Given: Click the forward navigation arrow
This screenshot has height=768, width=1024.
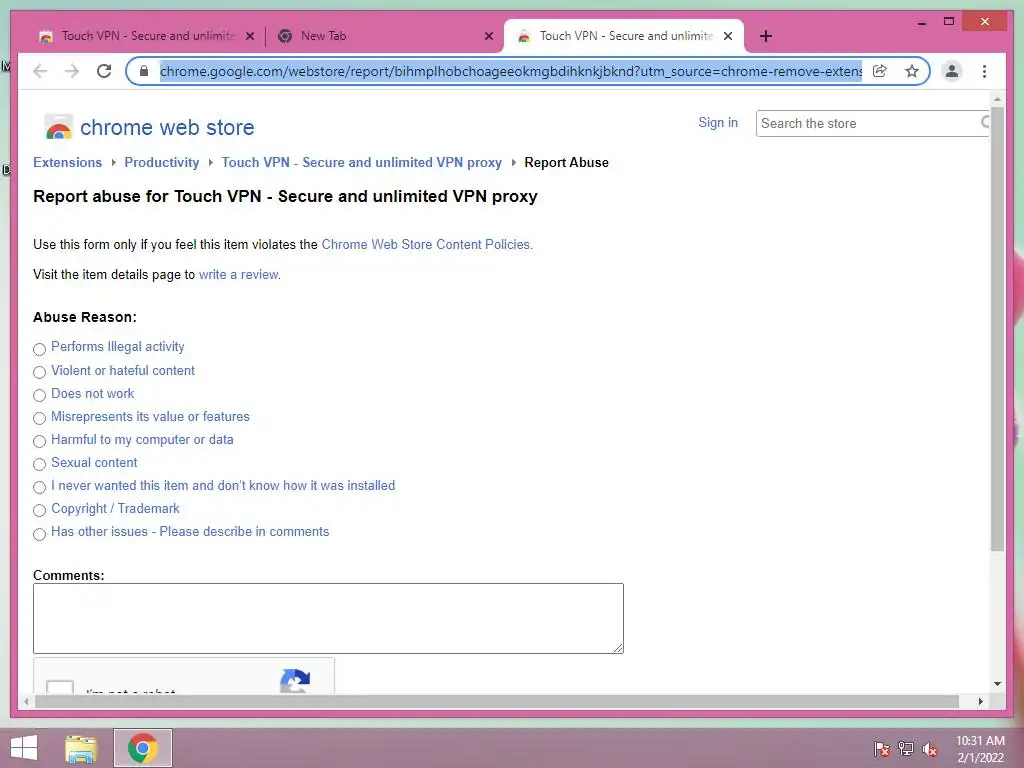Looking at the screenshot, I should (x=72, y=71).
